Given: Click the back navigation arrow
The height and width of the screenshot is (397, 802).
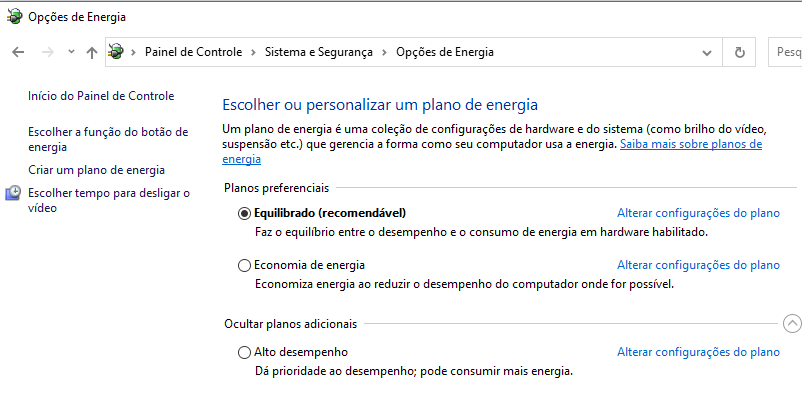Looking at the screenshot, I should coord(18,52).
